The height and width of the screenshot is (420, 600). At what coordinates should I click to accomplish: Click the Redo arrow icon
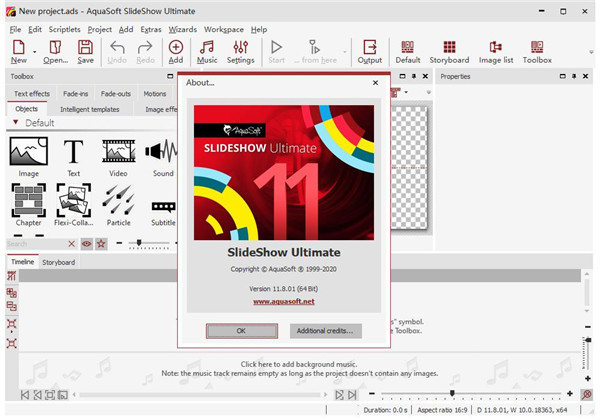pos(145,52)
